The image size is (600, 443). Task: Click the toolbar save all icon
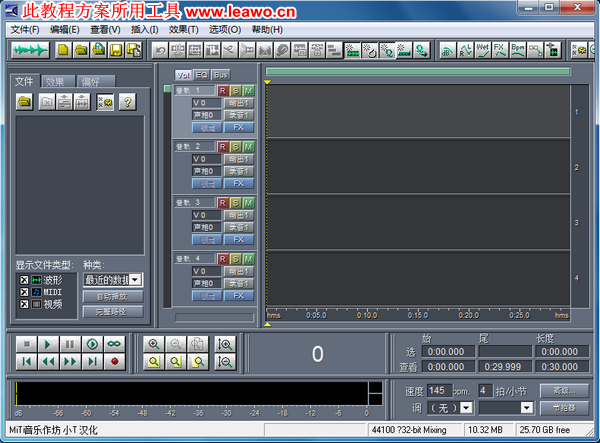pos(134,50)
